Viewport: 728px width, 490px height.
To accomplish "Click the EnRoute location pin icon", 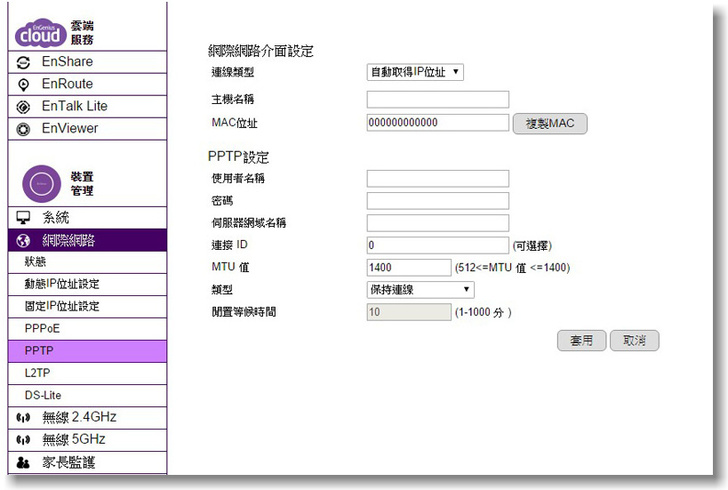I will [x=23, y=85].
